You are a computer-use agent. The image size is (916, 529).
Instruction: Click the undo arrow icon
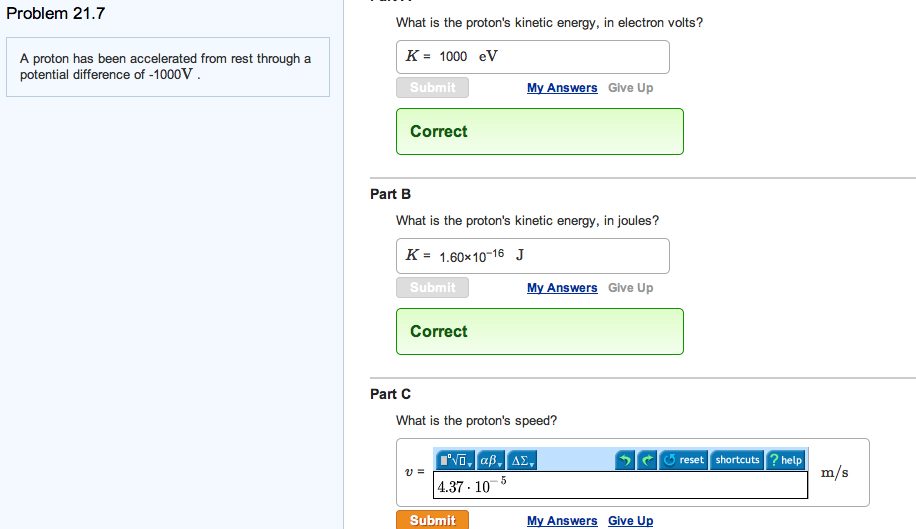tap(625, 460)
